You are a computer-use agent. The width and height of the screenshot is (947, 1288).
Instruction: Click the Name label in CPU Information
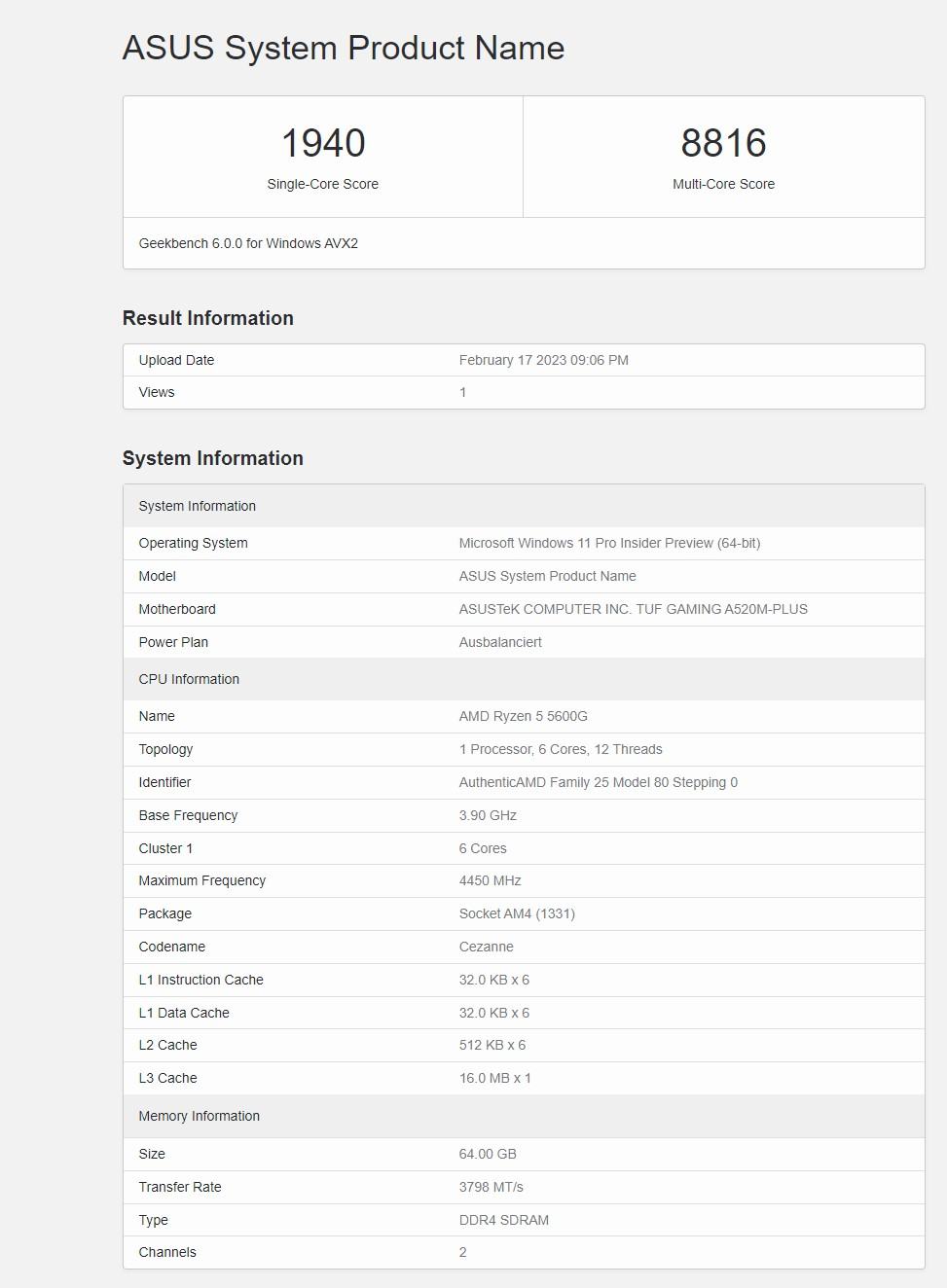(157, 716)
